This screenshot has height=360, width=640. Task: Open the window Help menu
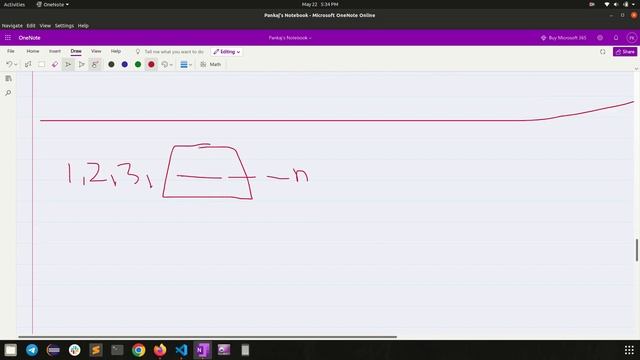click(x=83, y=26)
